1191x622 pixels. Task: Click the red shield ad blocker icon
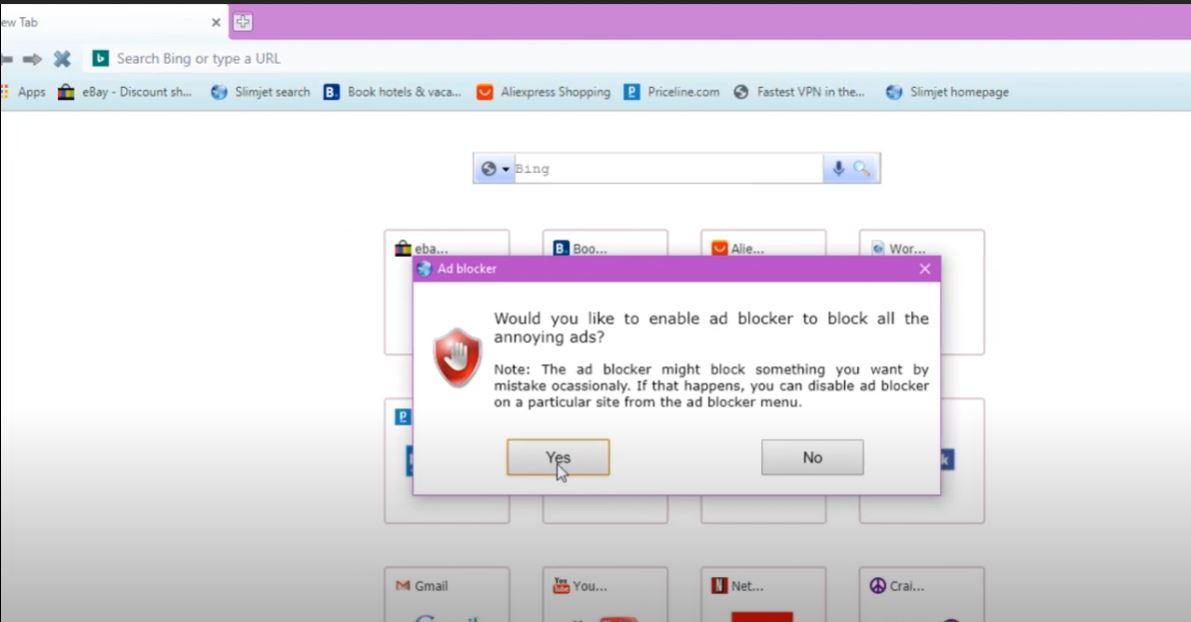point(457,358)
